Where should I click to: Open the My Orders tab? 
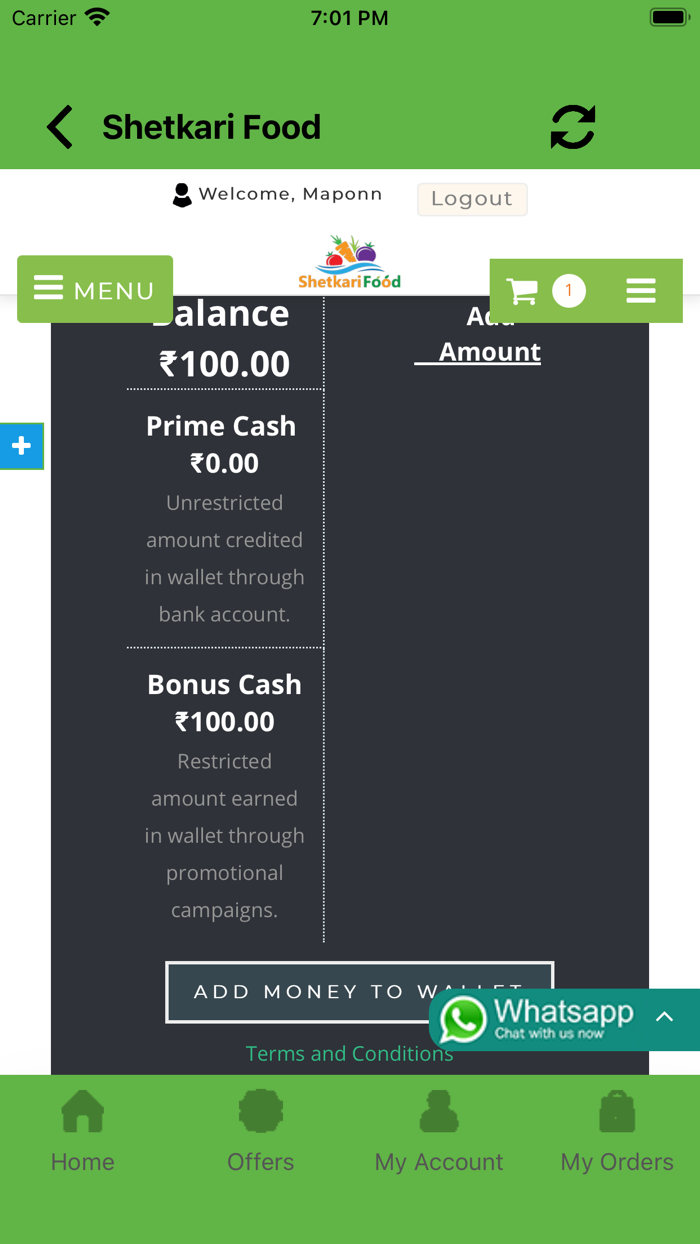coord(617,1132)
